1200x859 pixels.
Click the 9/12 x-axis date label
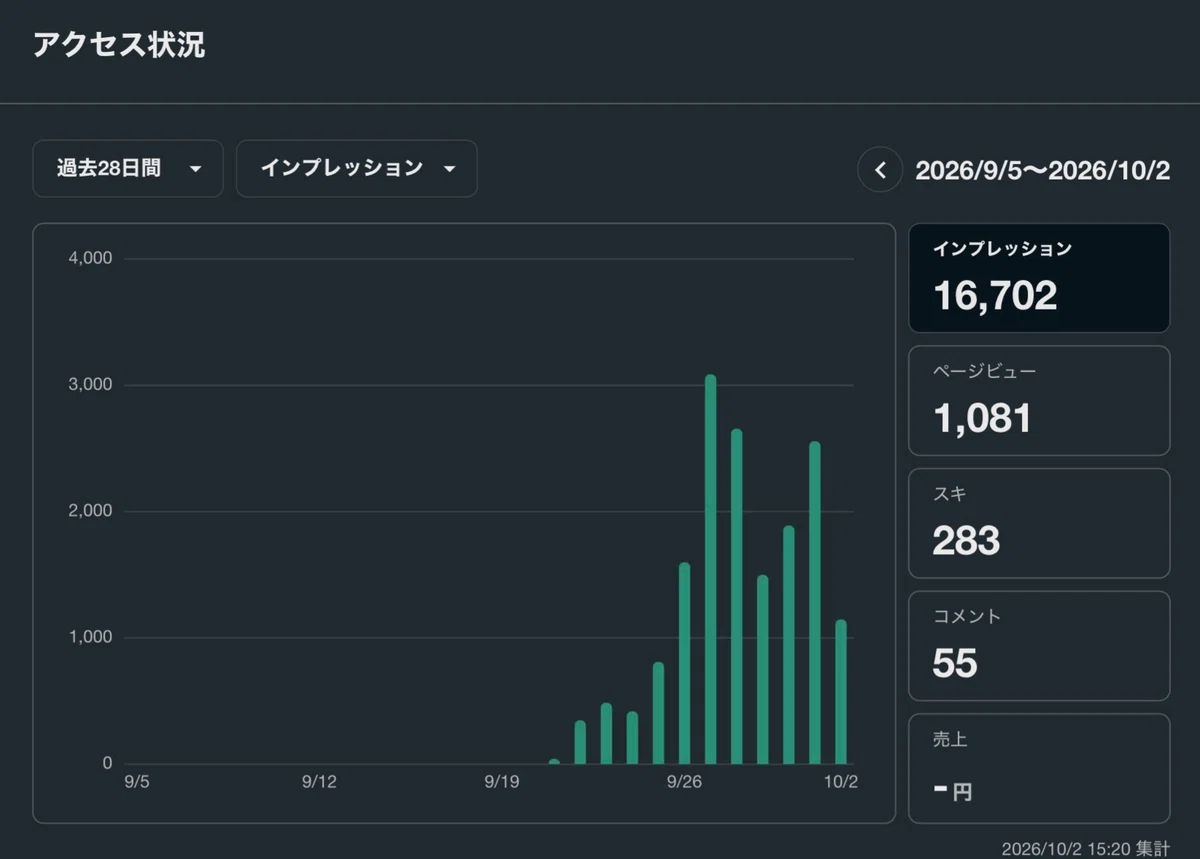point(317,782)
